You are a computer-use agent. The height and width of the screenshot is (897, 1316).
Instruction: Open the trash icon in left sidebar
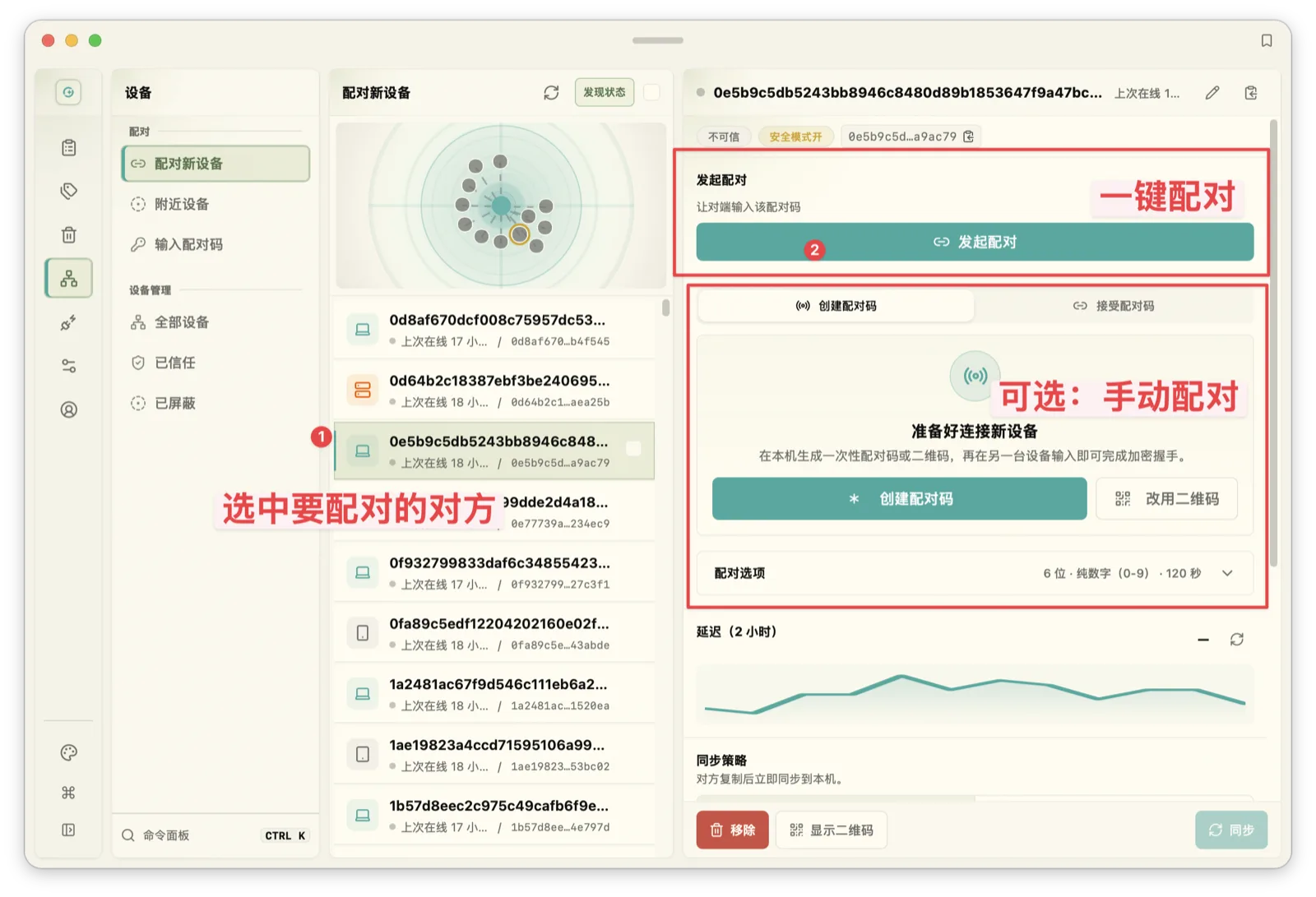69,234
